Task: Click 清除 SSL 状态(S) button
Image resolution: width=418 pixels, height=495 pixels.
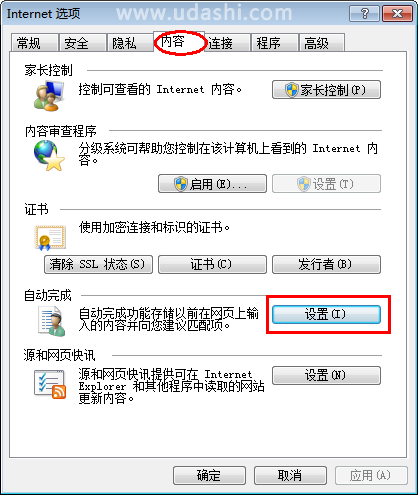Action: 98,264
